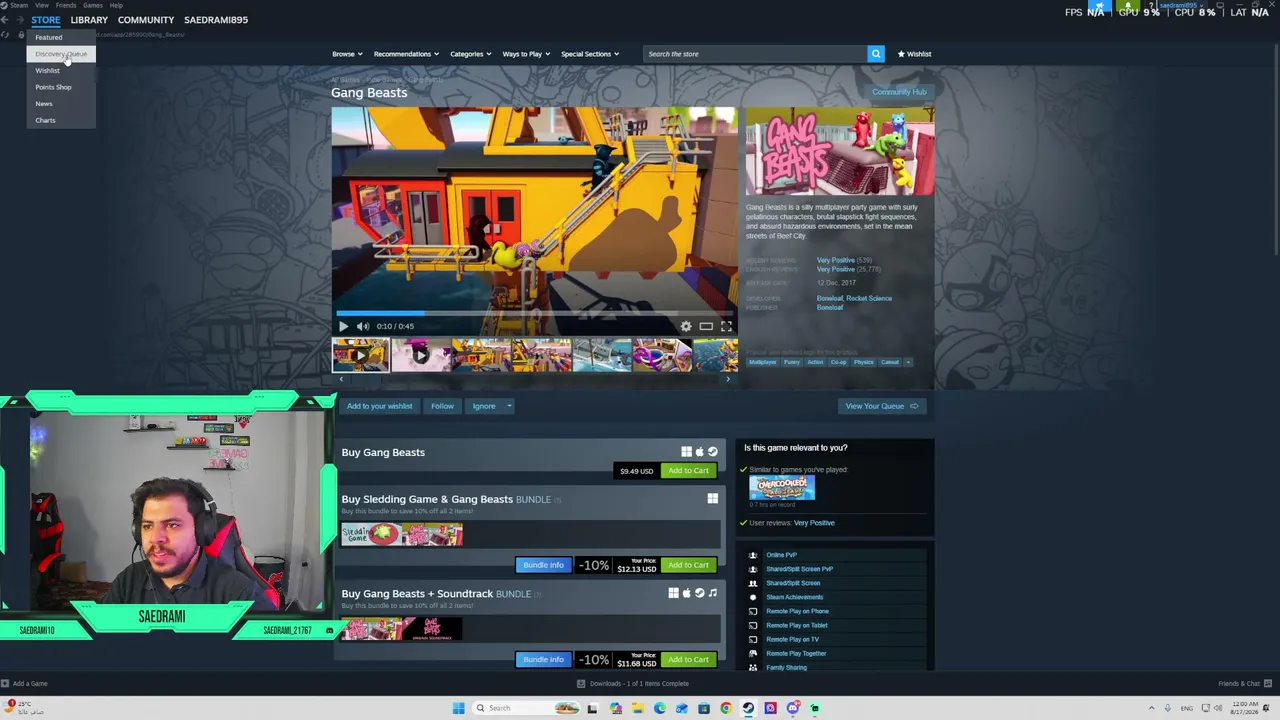Image resolution: width=1280 pixels, height=720 pixels.
Task: Open the Community Hub
Action: [899, 92]
